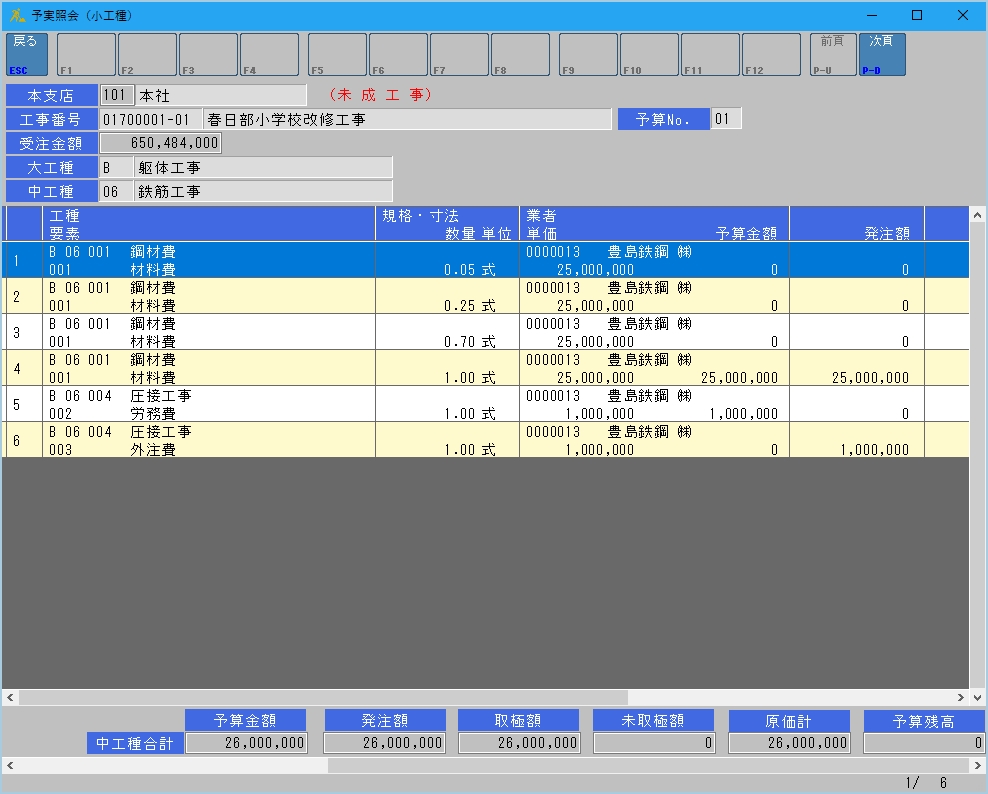The height and width of the screenshot is (794, 988).
Task: Click the blank F1 function key button
Action: click(x=86, y=55)
